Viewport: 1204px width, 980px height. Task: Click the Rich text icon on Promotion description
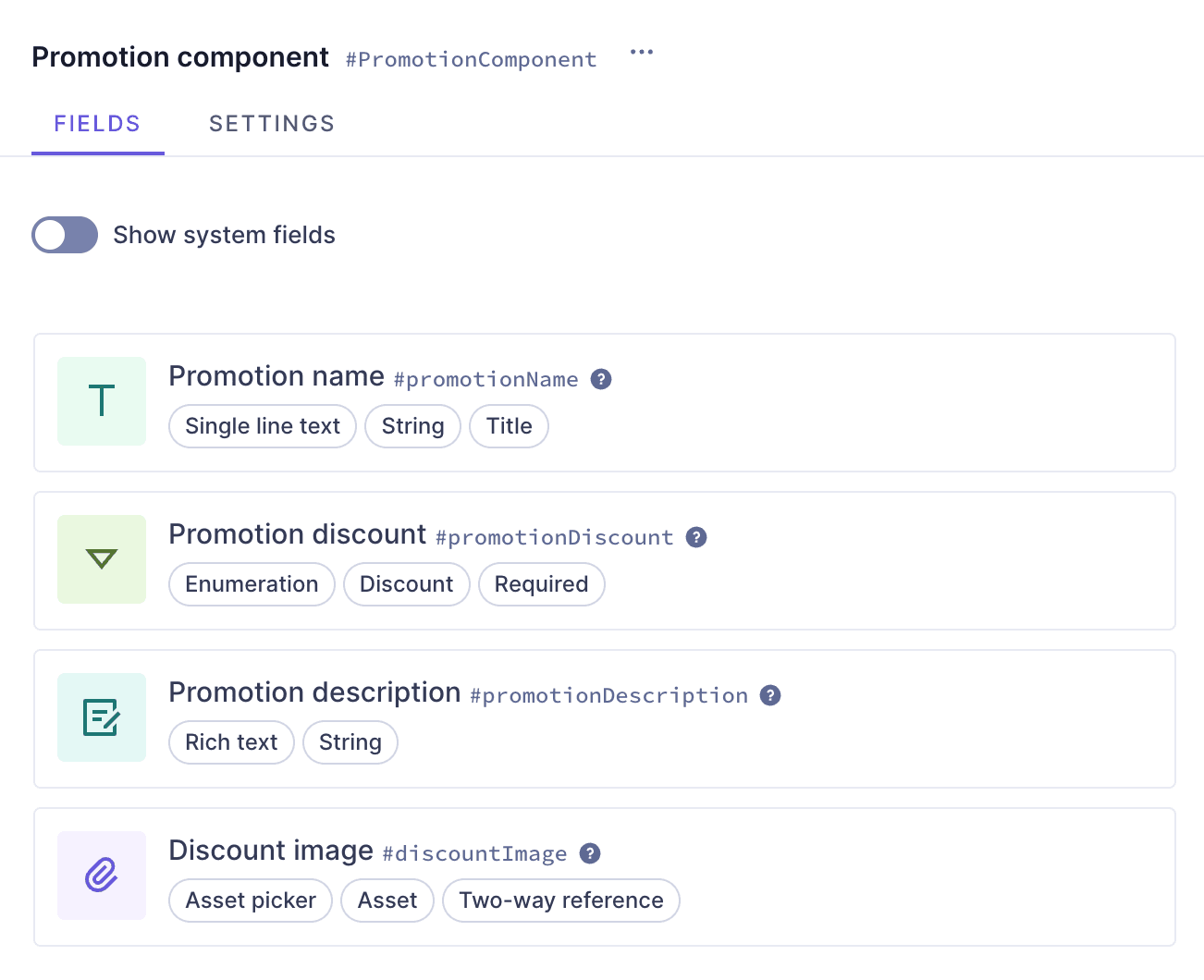(102, 717)
